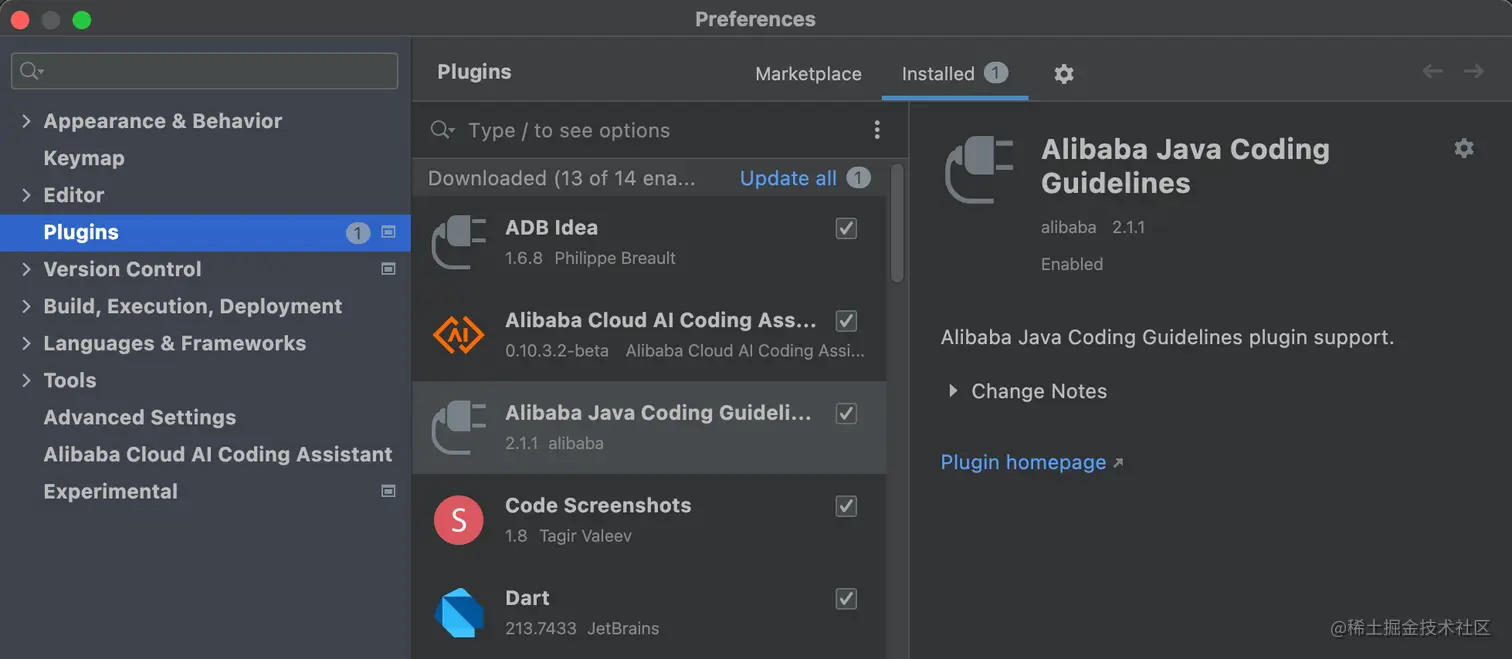
Task: Expand the Build, Execution, Deployment node
Action: tap(27, 306)
